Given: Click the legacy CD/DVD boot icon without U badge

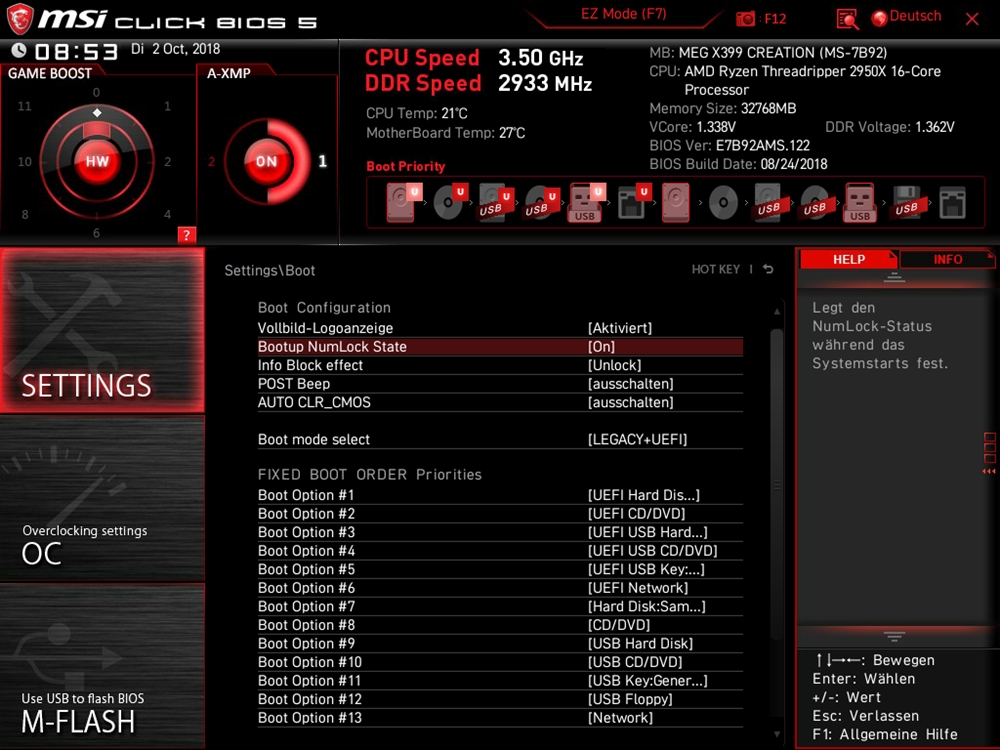Looking at the screenshot, I should click(723, 203).
